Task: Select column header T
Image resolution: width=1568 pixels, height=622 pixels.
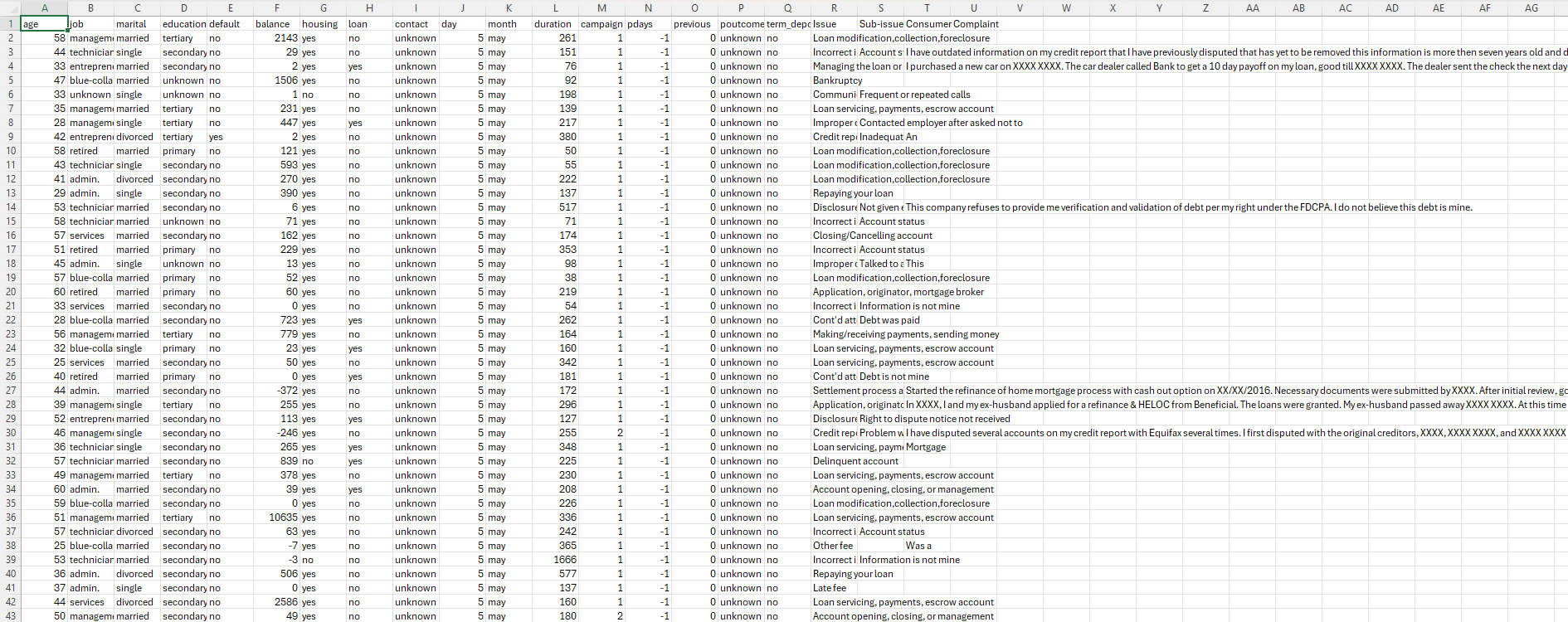Action: click(x=927, y=7)
